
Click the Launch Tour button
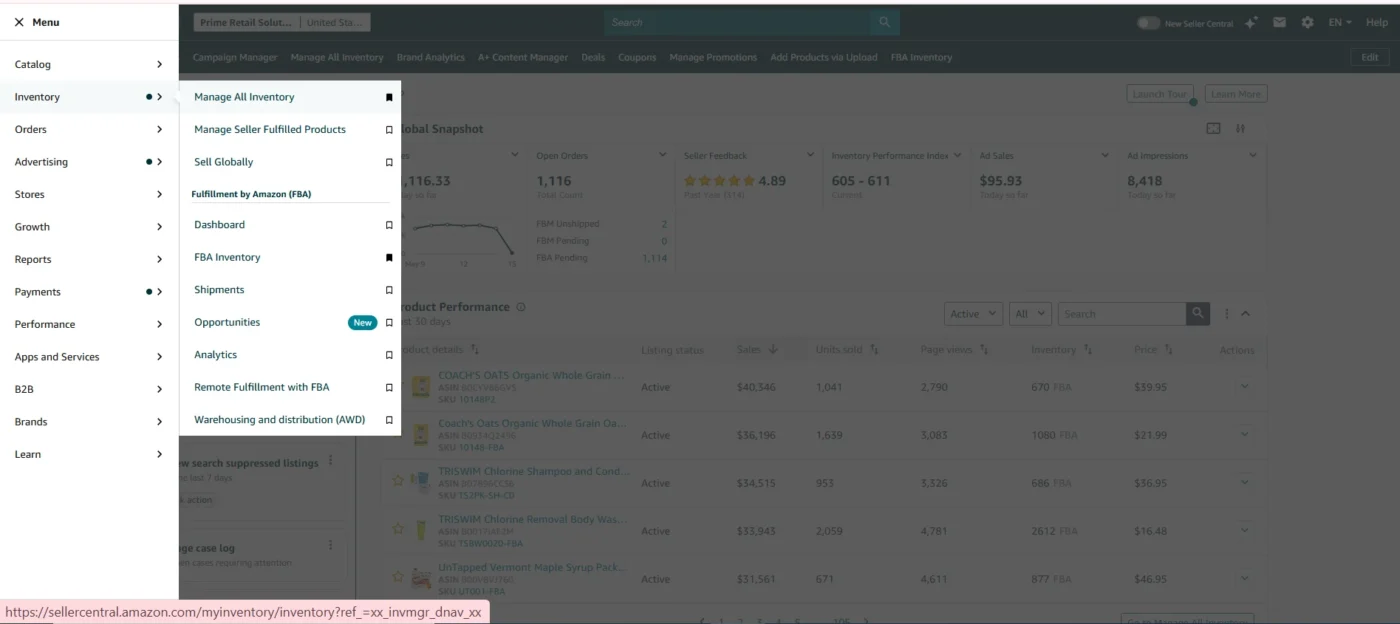click(x=1158, y=94)
